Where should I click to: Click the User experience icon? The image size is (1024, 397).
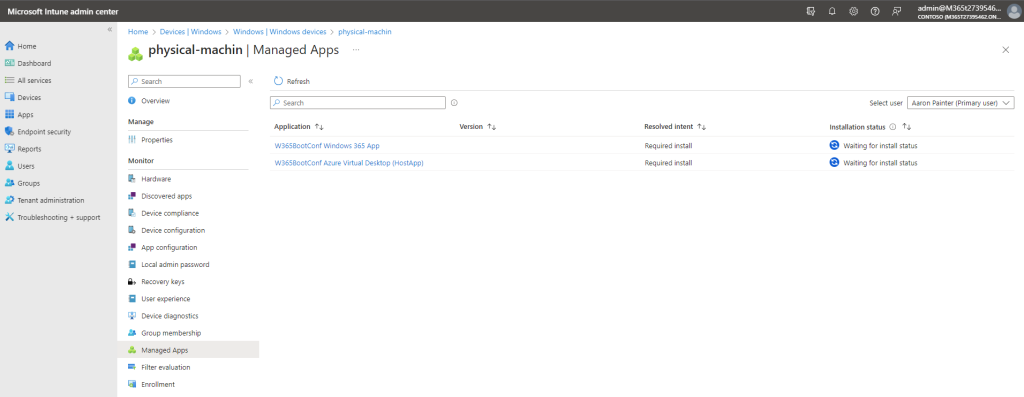click(x=132, y=298)
